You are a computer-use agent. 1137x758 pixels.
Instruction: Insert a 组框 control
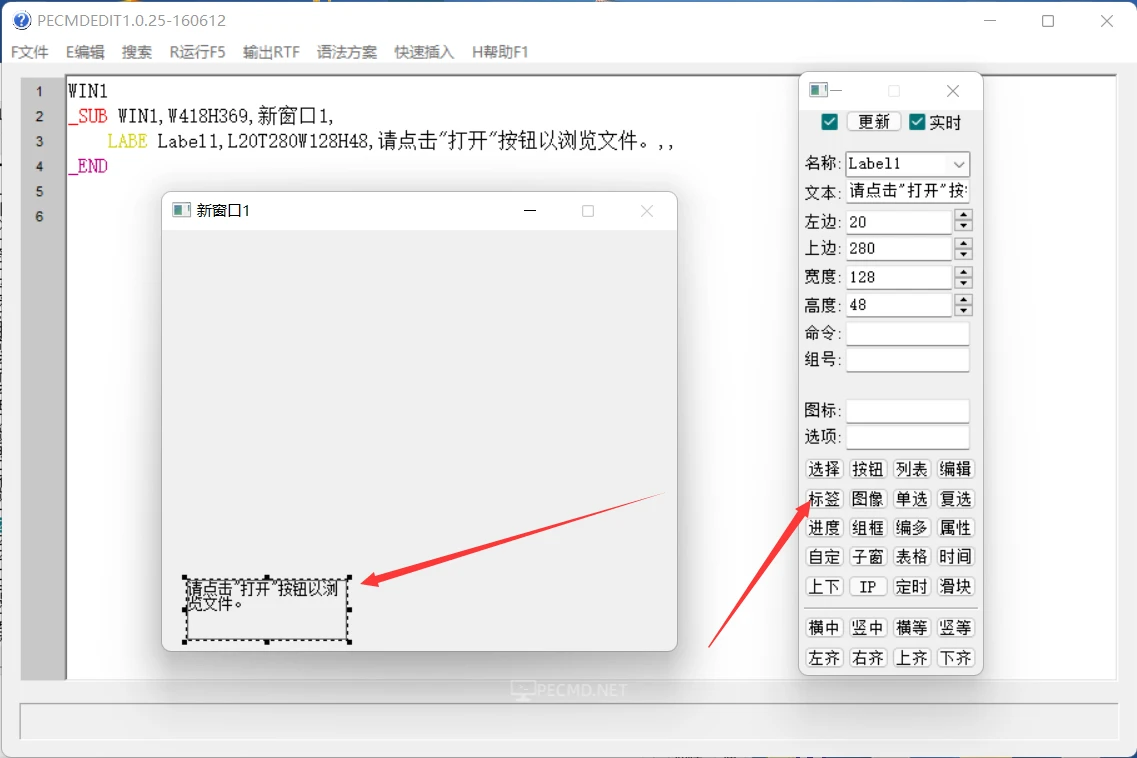(x=867, y=528)
